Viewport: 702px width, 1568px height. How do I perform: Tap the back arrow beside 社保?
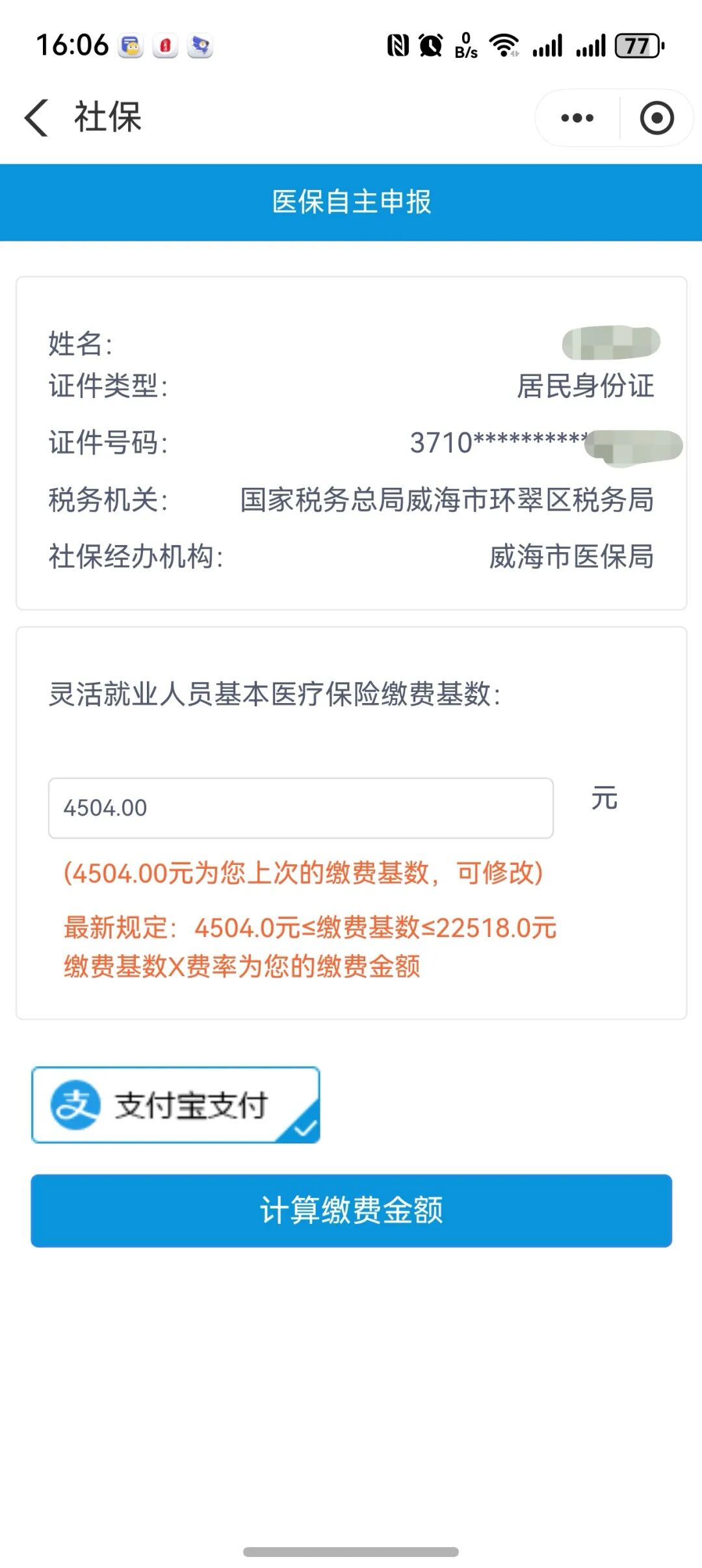pyautogui.click(x=36, y=118)
